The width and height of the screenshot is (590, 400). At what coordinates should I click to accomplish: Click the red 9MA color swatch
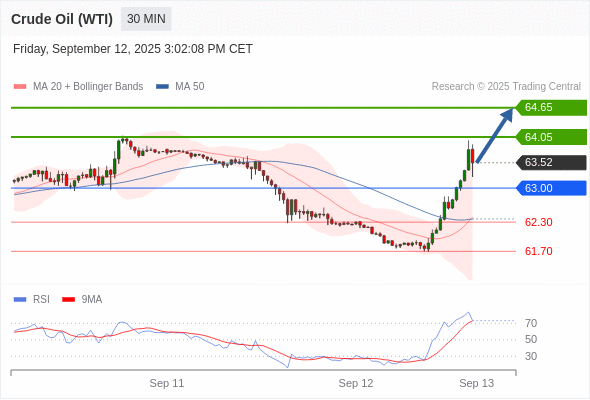68,300
